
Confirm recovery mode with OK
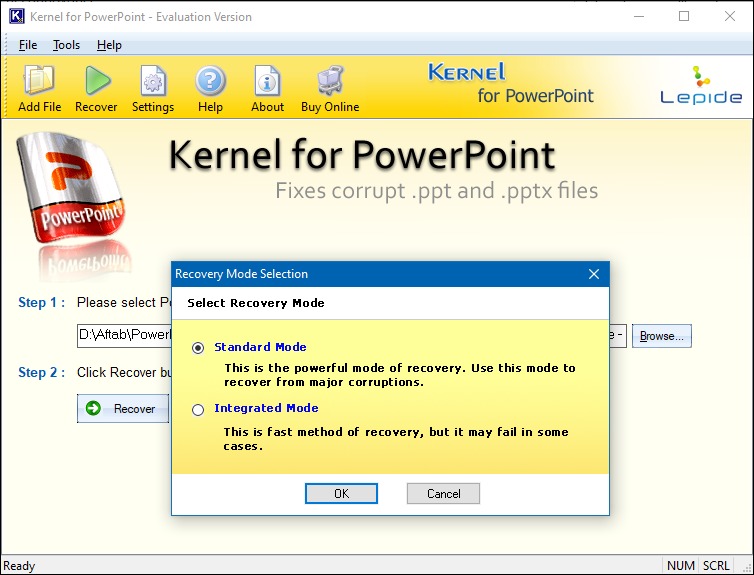coord(341,493)
